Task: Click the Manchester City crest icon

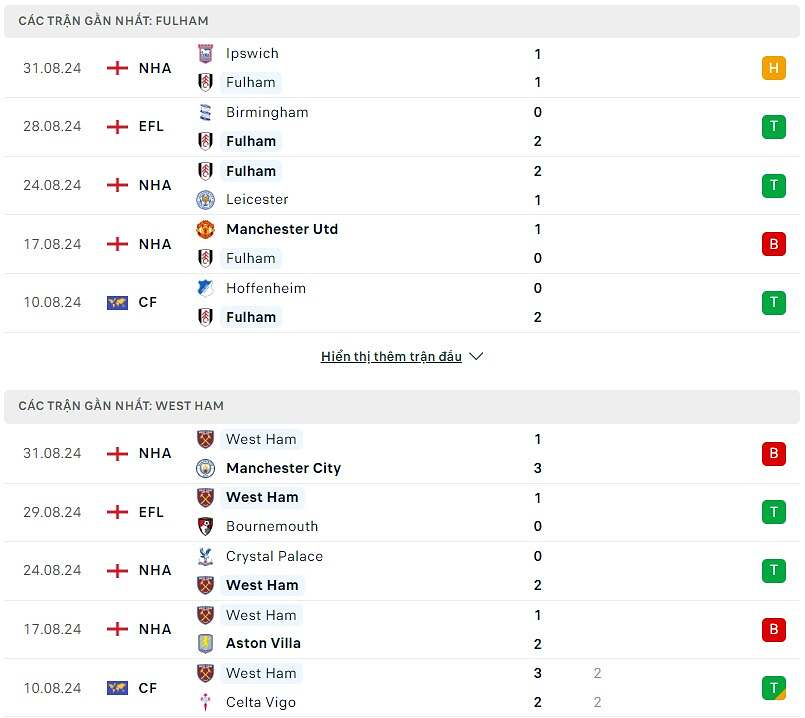Action: tap(205, 468)
